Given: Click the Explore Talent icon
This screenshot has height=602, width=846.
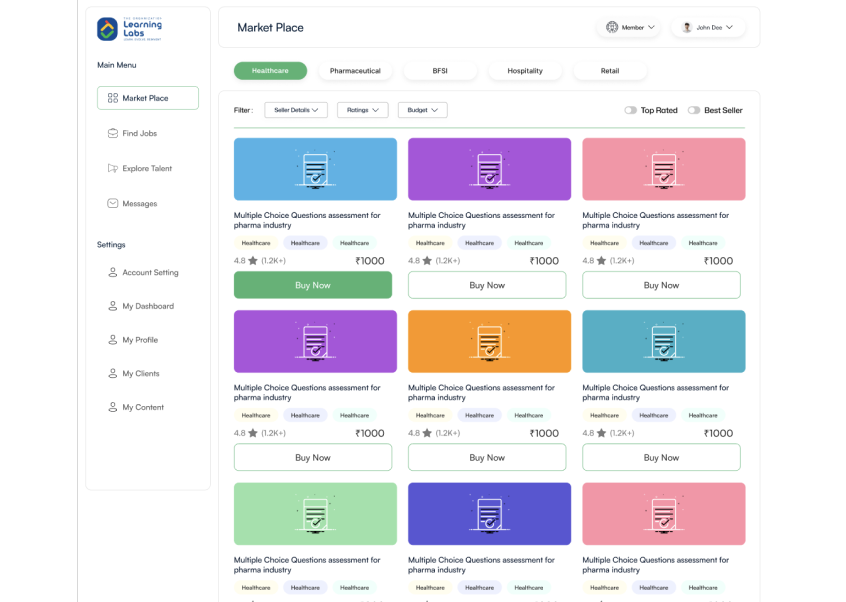Looking at the screenshot, I should point(113,168).
